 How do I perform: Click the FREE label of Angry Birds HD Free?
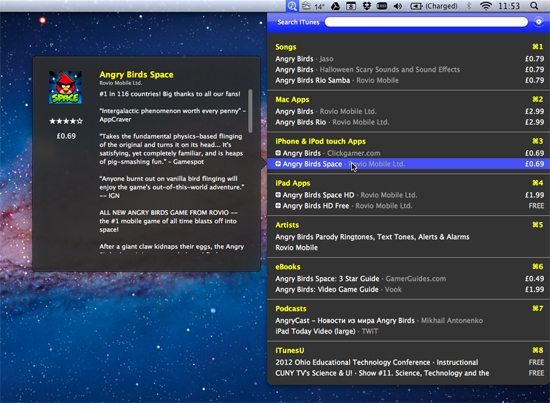[536, 206]
